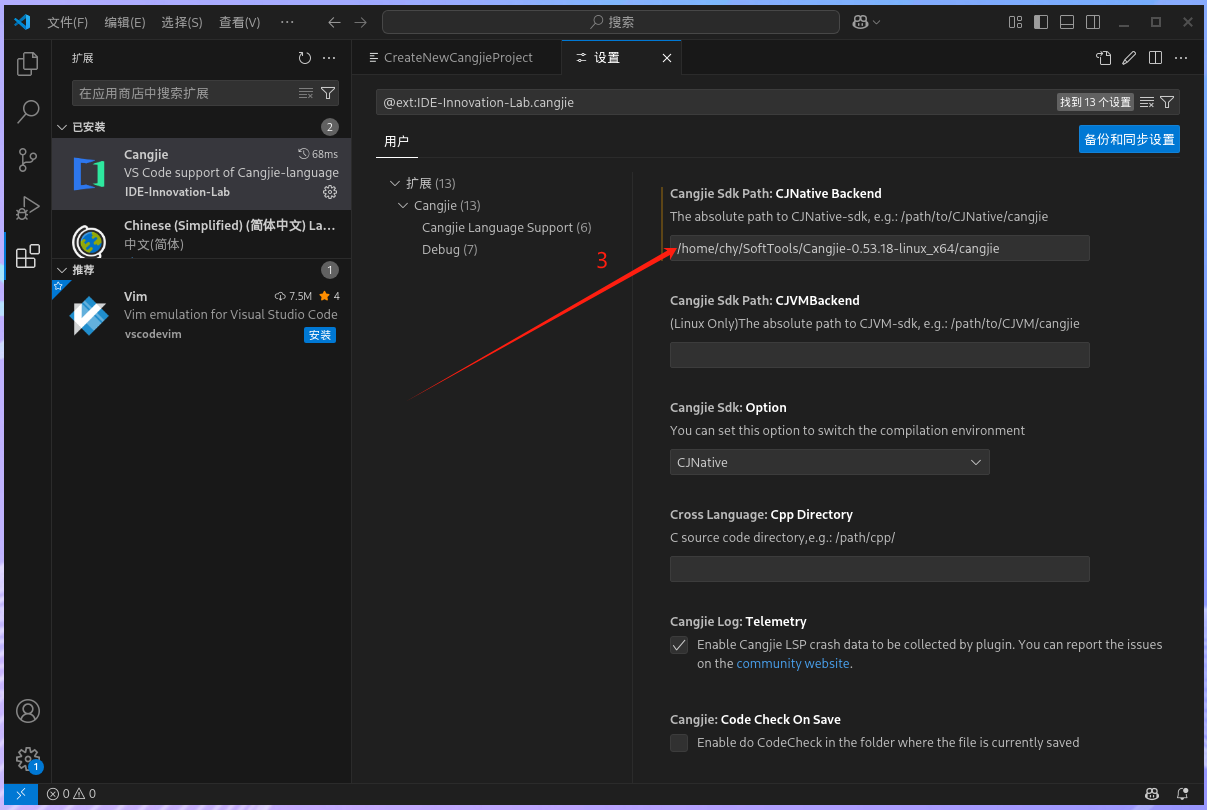Open settings JSON file icon
The height and width of the screenshot is (810, 1207).
(x=1104, y=58)
